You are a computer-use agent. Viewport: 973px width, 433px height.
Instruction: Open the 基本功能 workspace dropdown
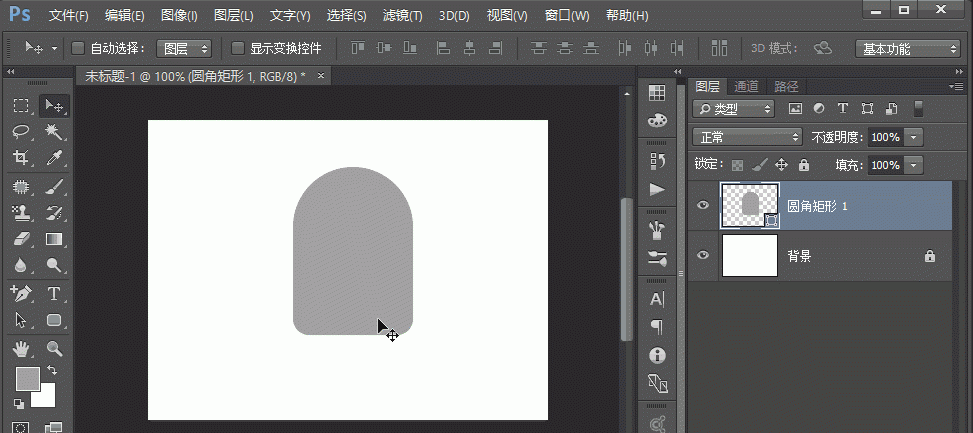(908, 48)
